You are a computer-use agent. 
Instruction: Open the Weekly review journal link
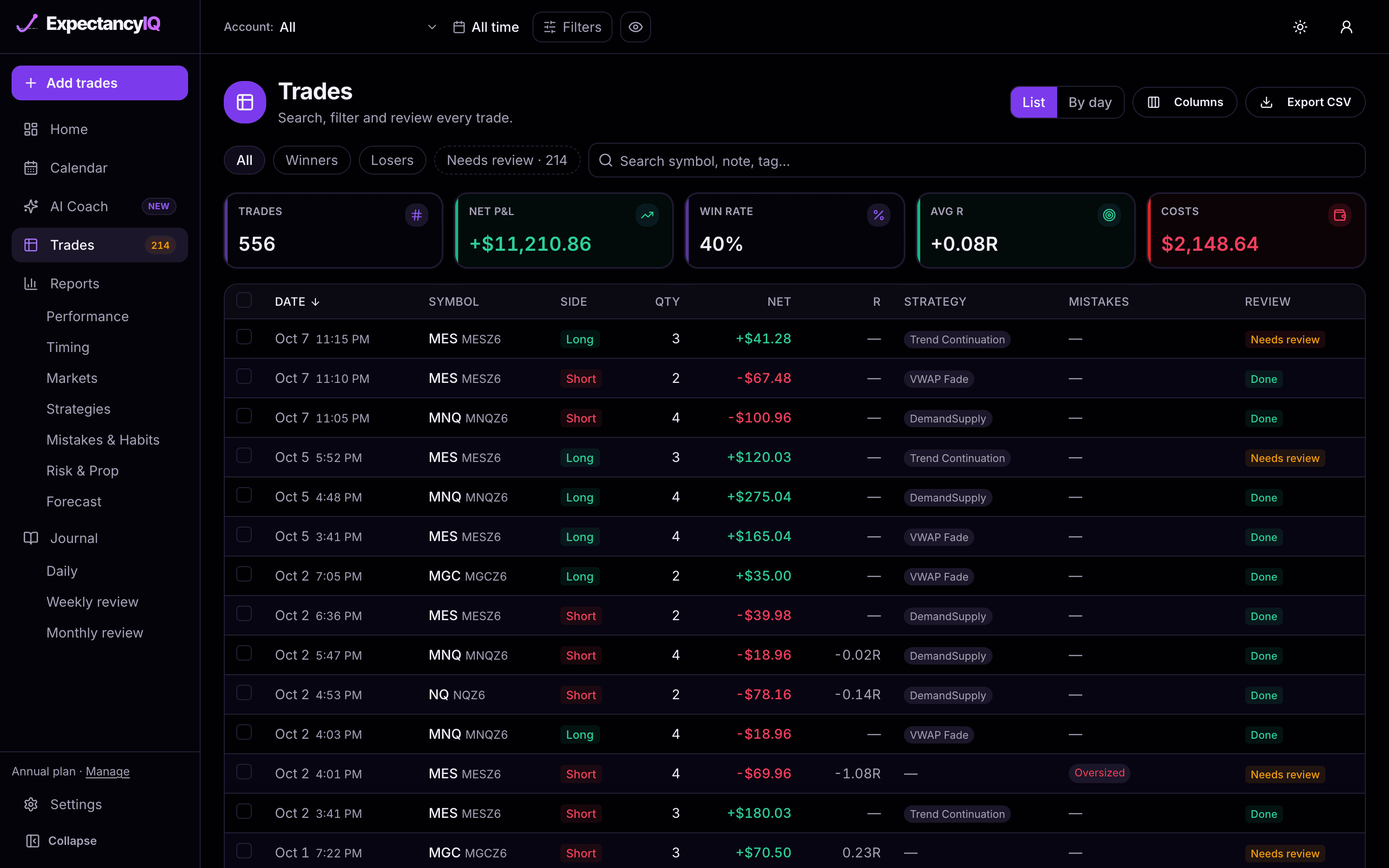pyautogui.click(x=93, y=602)
